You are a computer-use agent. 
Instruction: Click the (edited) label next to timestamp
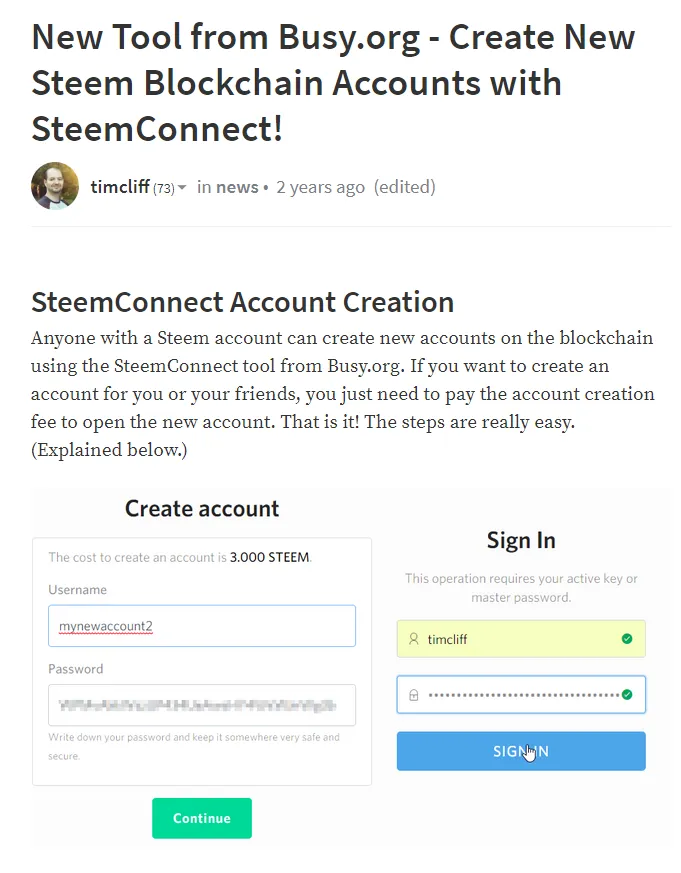[405, 187]
